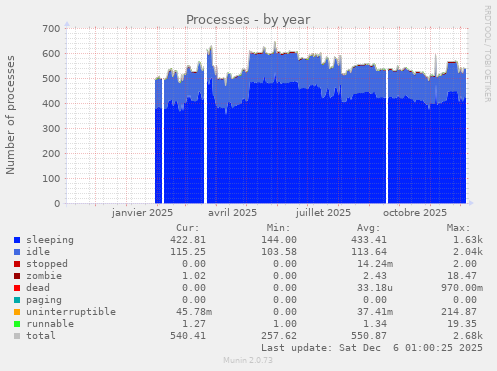Image resolution: width=497 pixels, height=371 pixels.
Task: Click idle minimum value 103.58
Action: tap(279, 252)
